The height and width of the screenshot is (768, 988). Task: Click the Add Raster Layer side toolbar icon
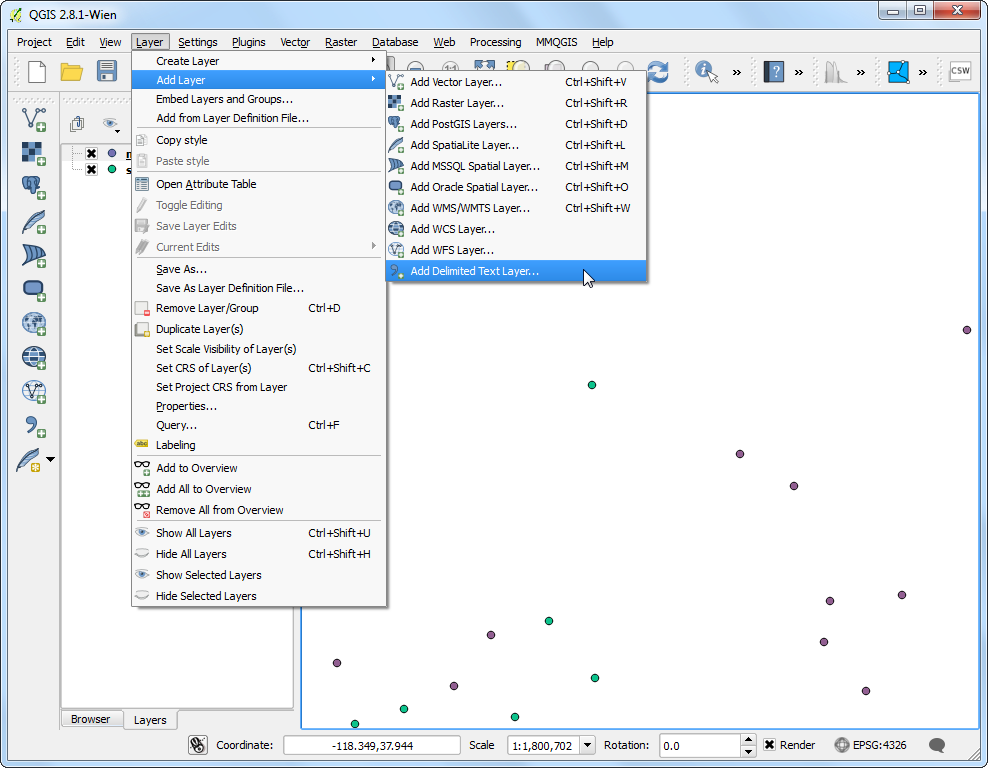34,153
